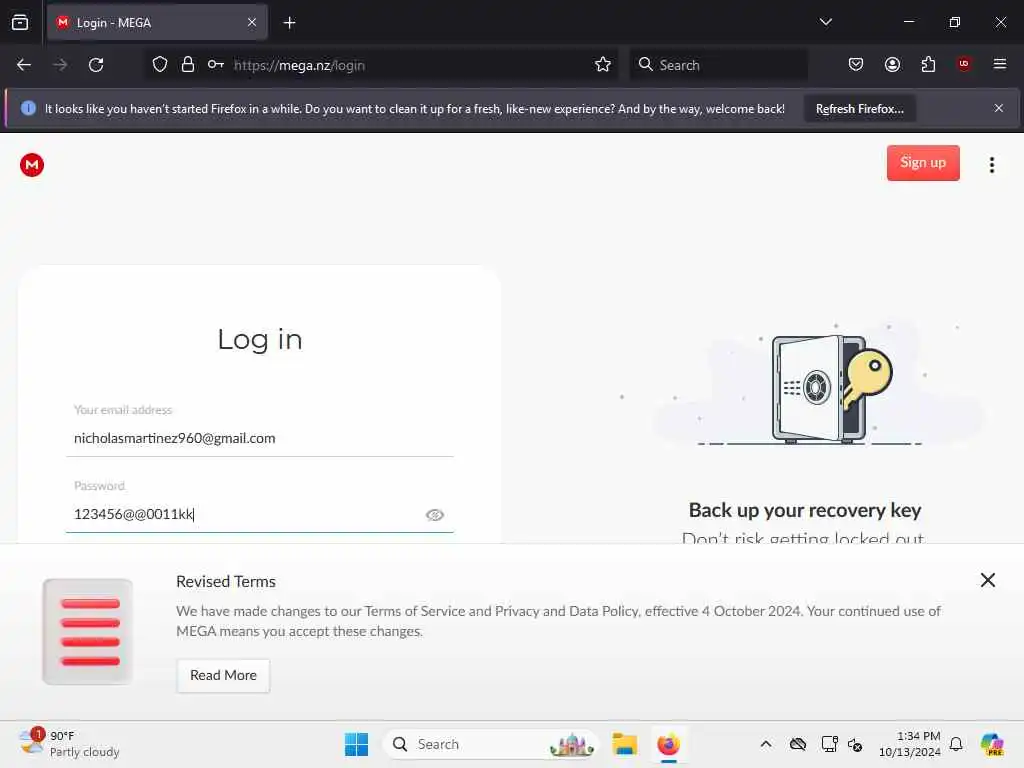Launch Copilot preview taskbar icon

point(992,744)
